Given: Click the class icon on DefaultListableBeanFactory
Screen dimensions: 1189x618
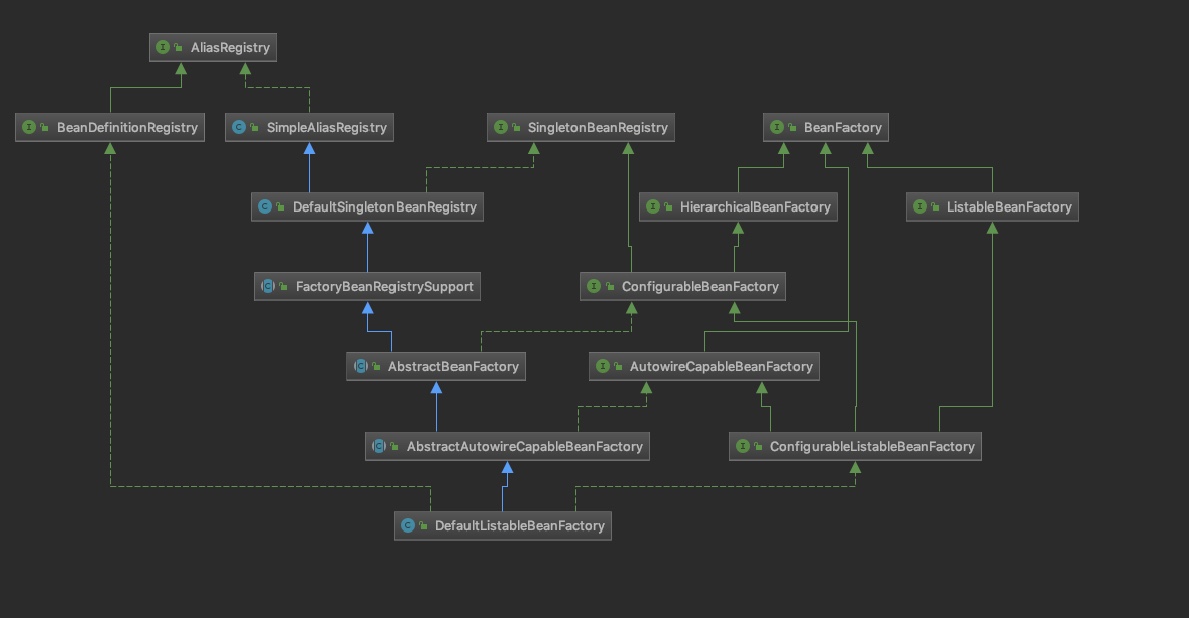Looking at the screenshot, I should pos(407,524).
